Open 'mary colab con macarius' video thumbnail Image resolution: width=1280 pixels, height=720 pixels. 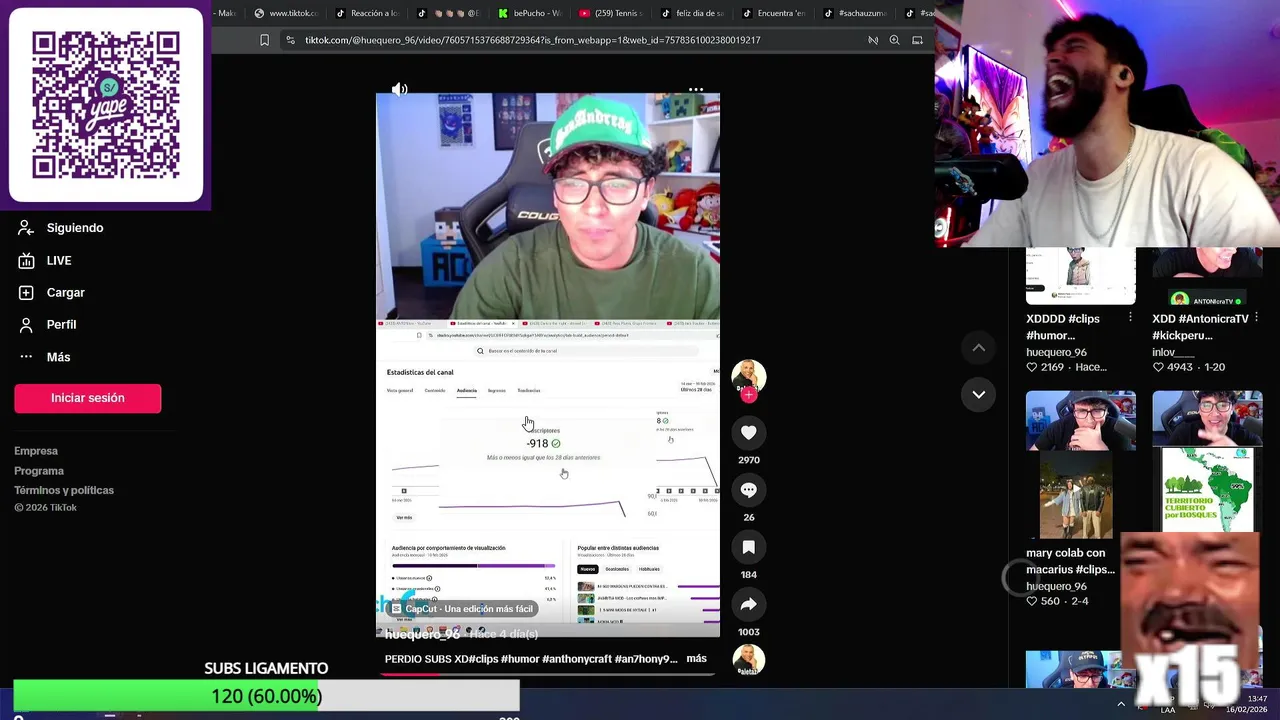point(1080,465)
